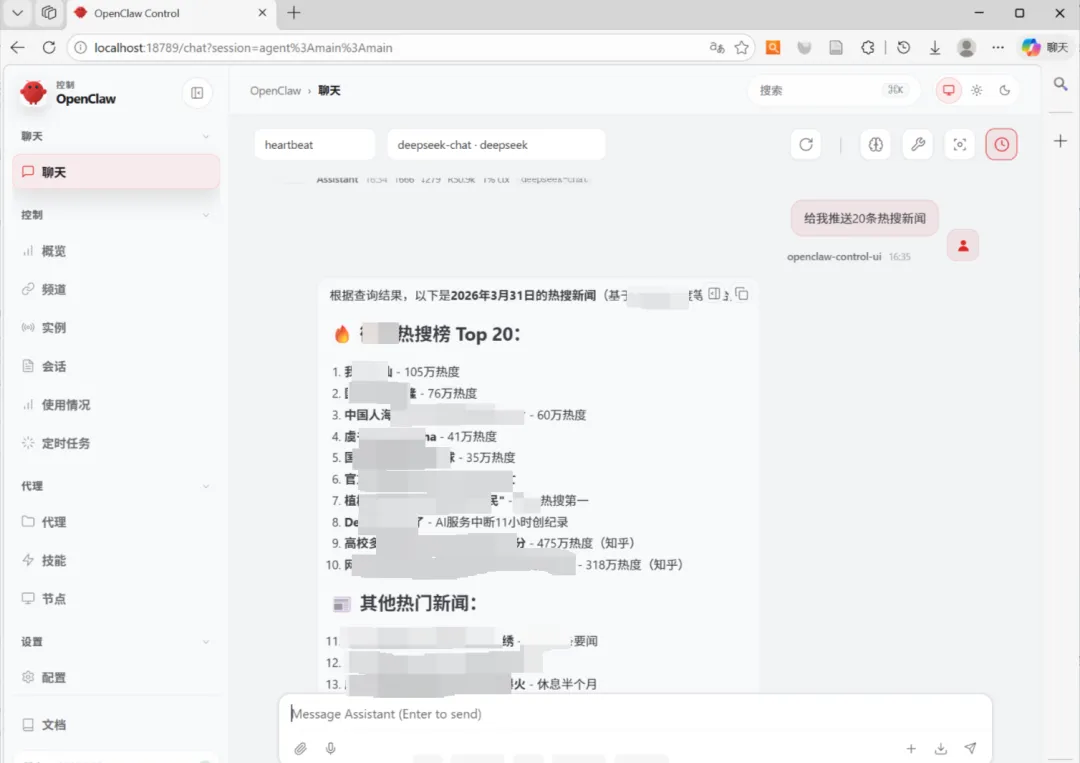Send message with paper plane icon

coord(970,749)
